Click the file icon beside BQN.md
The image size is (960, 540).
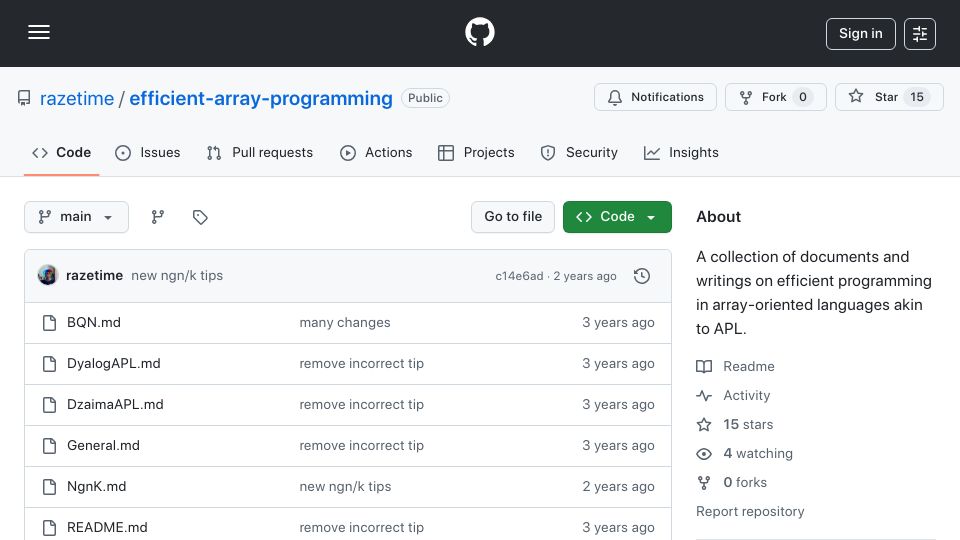pos(50,323)
